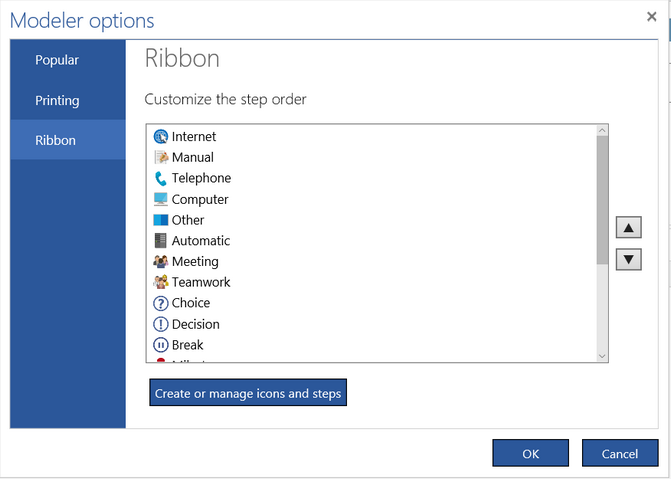Viewport: 671px width, 479px height.
Task: Move selected step up with arrow
Action: click(x=628, y=228)
